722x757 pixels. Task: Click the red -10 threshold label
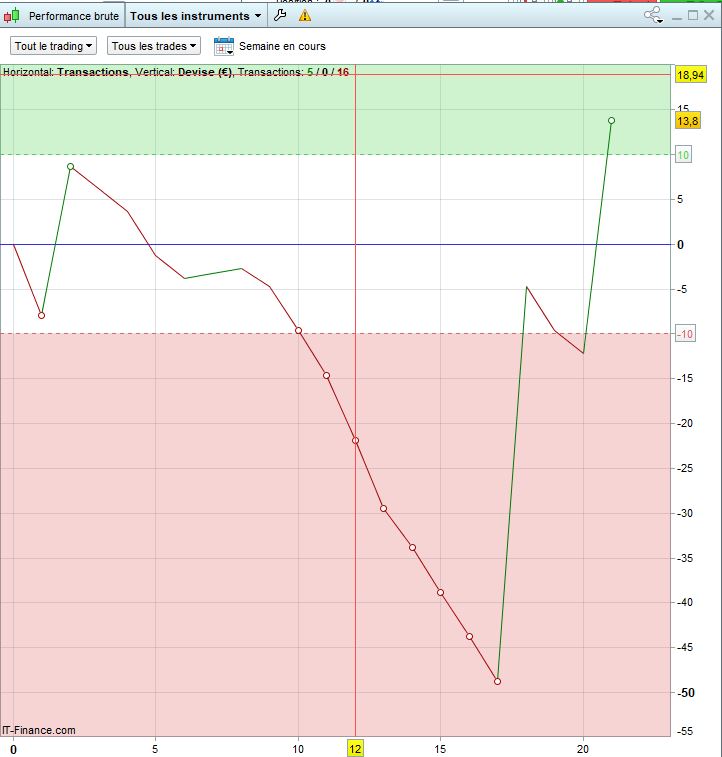[685, 334]
